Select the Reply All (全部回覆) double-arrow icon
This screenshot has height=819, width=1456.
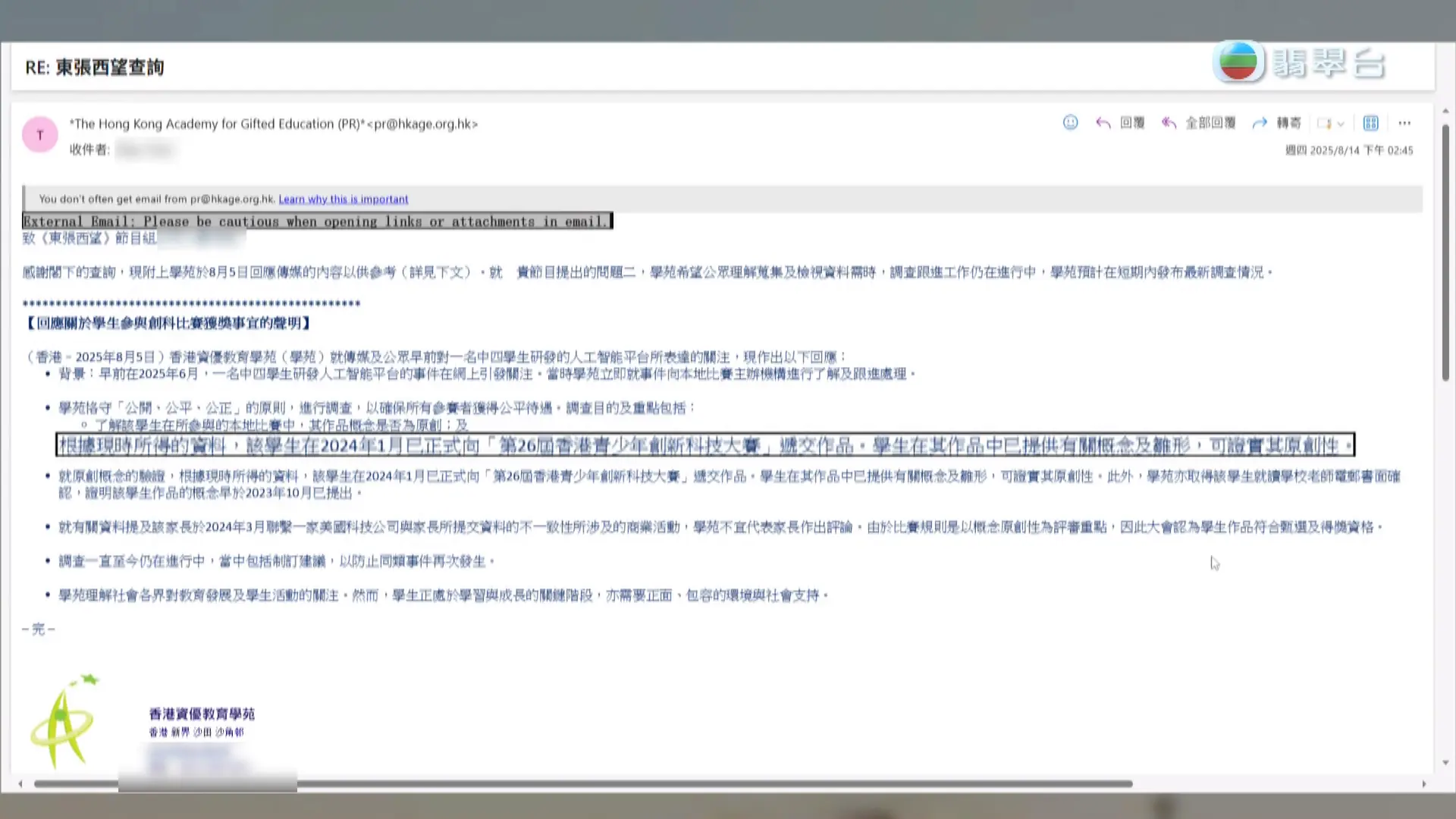[x=1169, y=123]
